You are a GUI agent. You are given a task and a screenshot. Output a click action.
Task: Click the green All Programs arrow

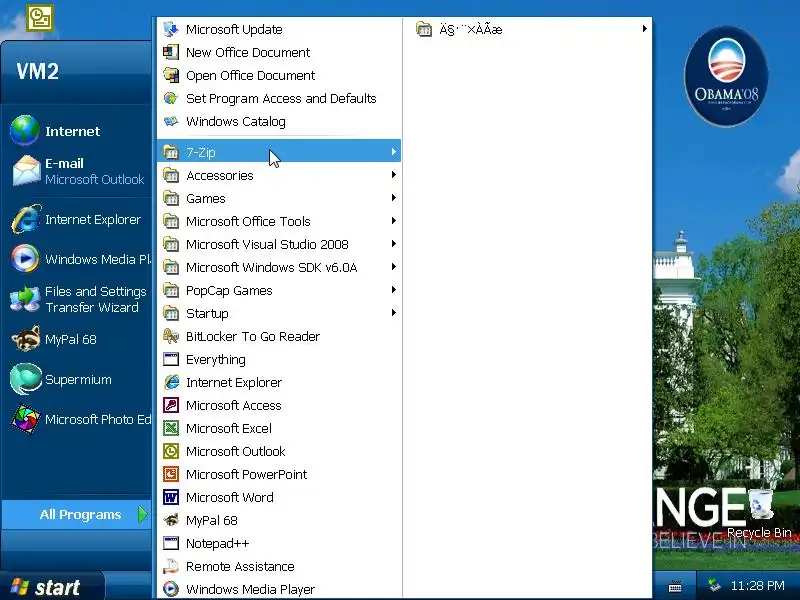[143, 514]
